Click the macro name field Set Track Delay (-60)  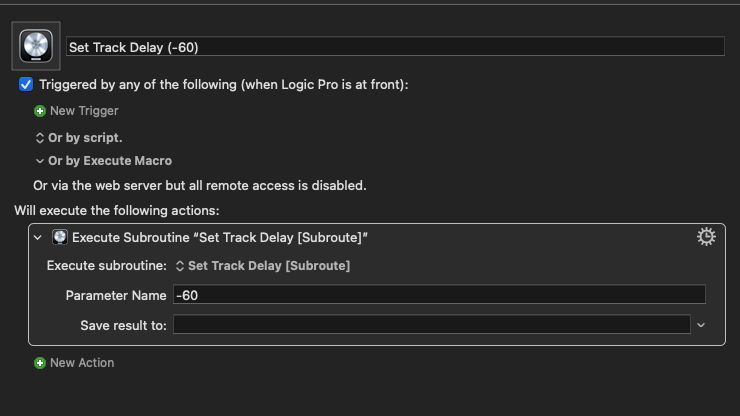(x=395, y=47)
